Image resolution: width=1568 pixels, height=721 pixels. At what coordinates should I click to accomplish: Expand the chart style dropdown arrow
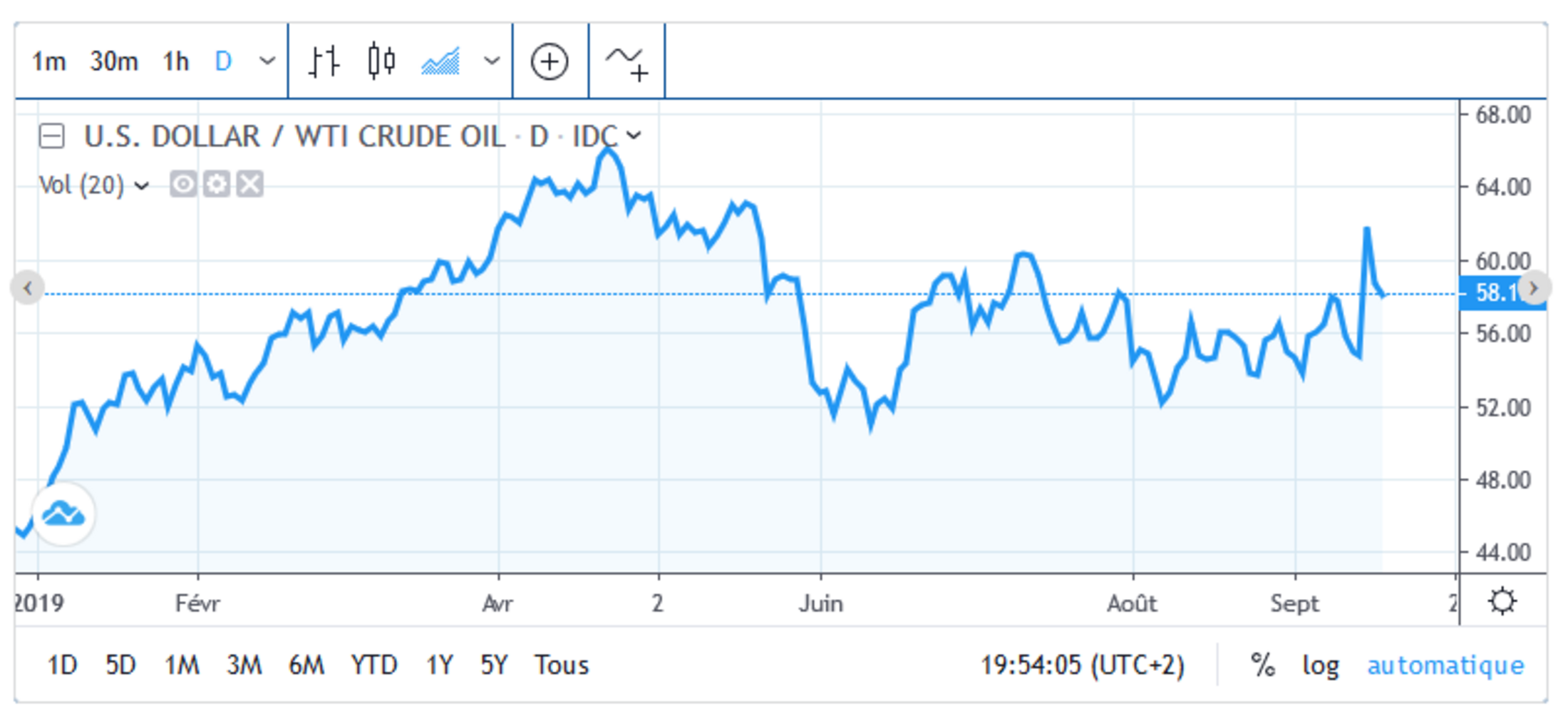(492, 61)
